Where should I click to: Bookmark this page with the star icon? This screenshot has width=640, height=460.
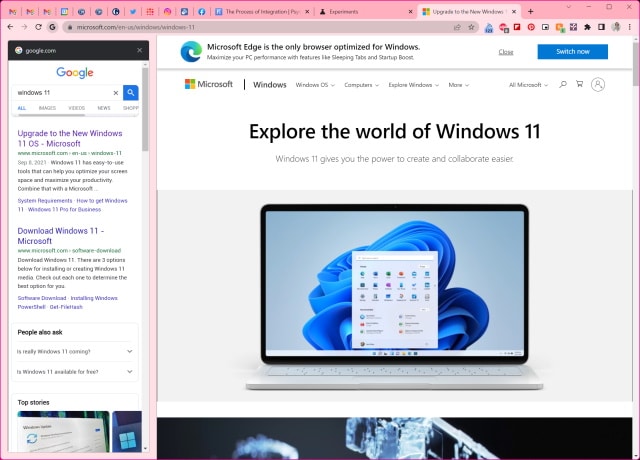(x=471, y=27)
